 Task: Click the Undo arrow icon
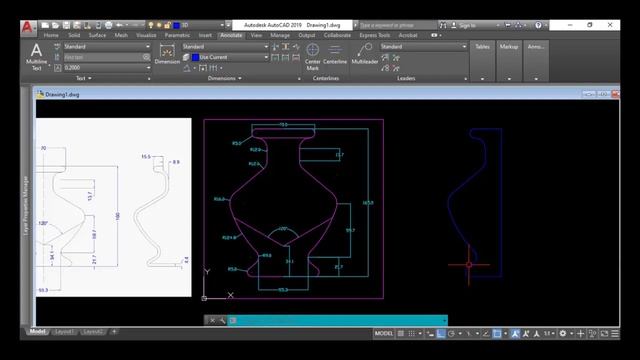(119, 25)
